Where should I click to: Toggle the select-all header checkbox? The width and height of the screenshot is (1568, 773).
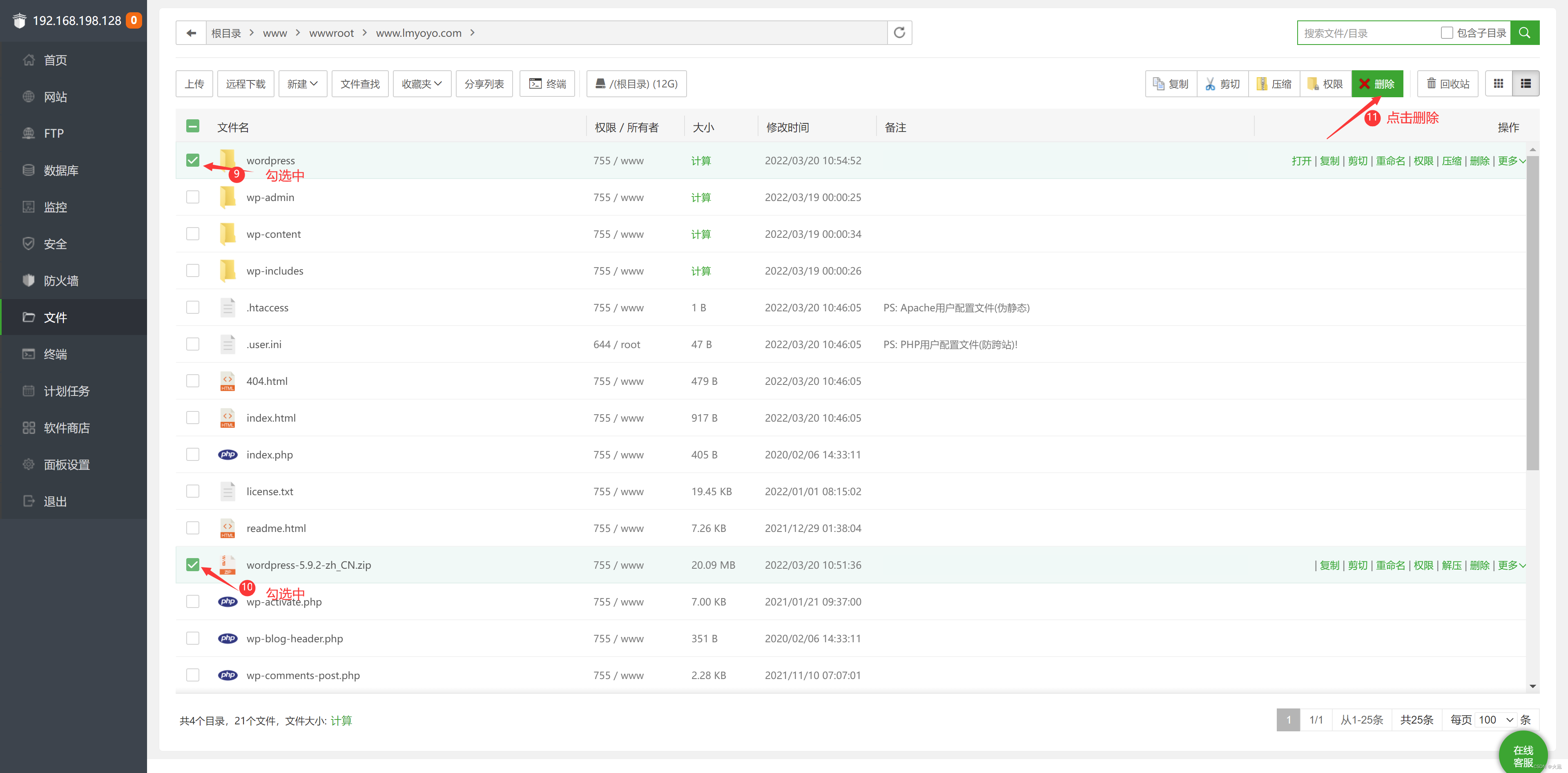(192, 126)
